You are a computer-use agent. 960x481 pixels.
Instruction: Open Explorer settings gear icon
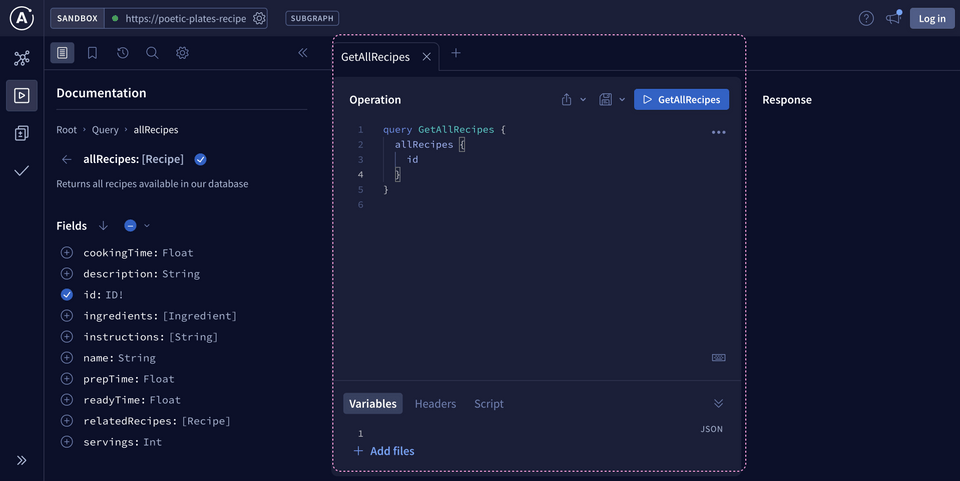click(x=182, y=53)
